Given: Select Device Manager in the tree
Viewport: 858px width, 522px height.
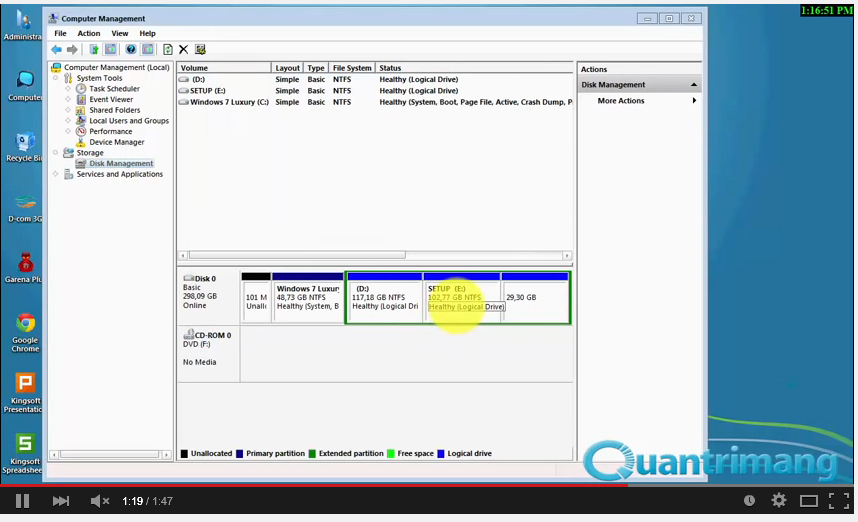Looking at the screenshot, I should tap(116, 142).
